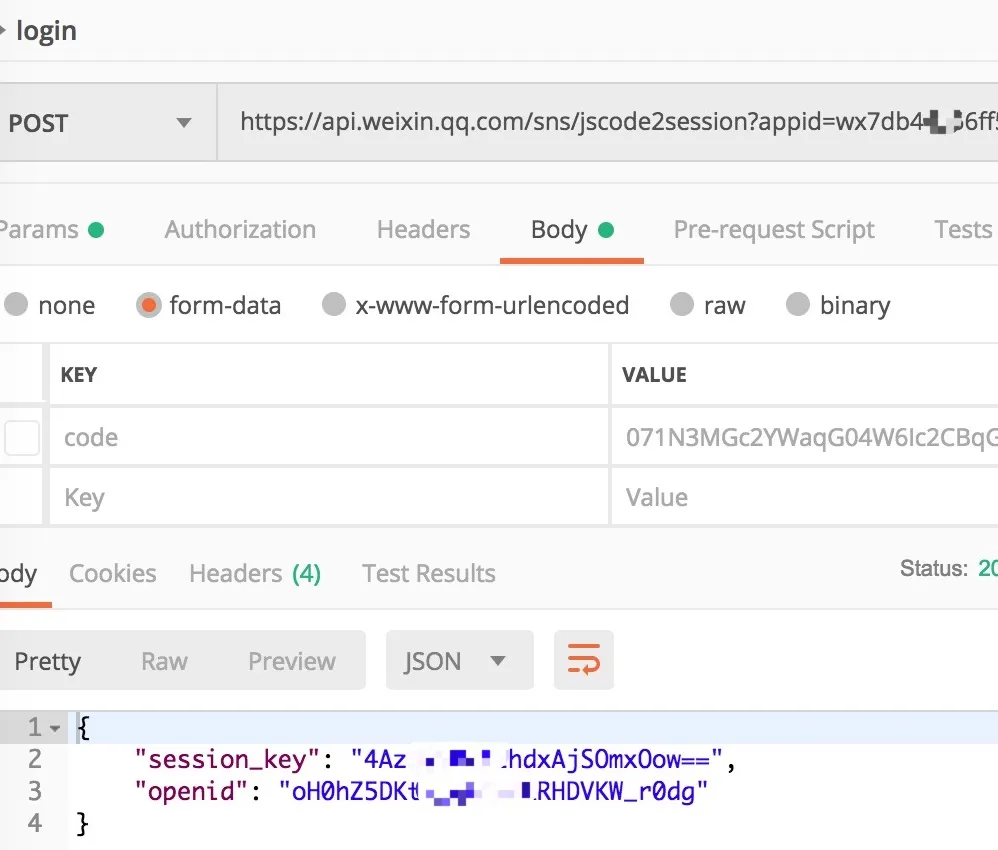Switch response view to Preview

tap(292, 661)
